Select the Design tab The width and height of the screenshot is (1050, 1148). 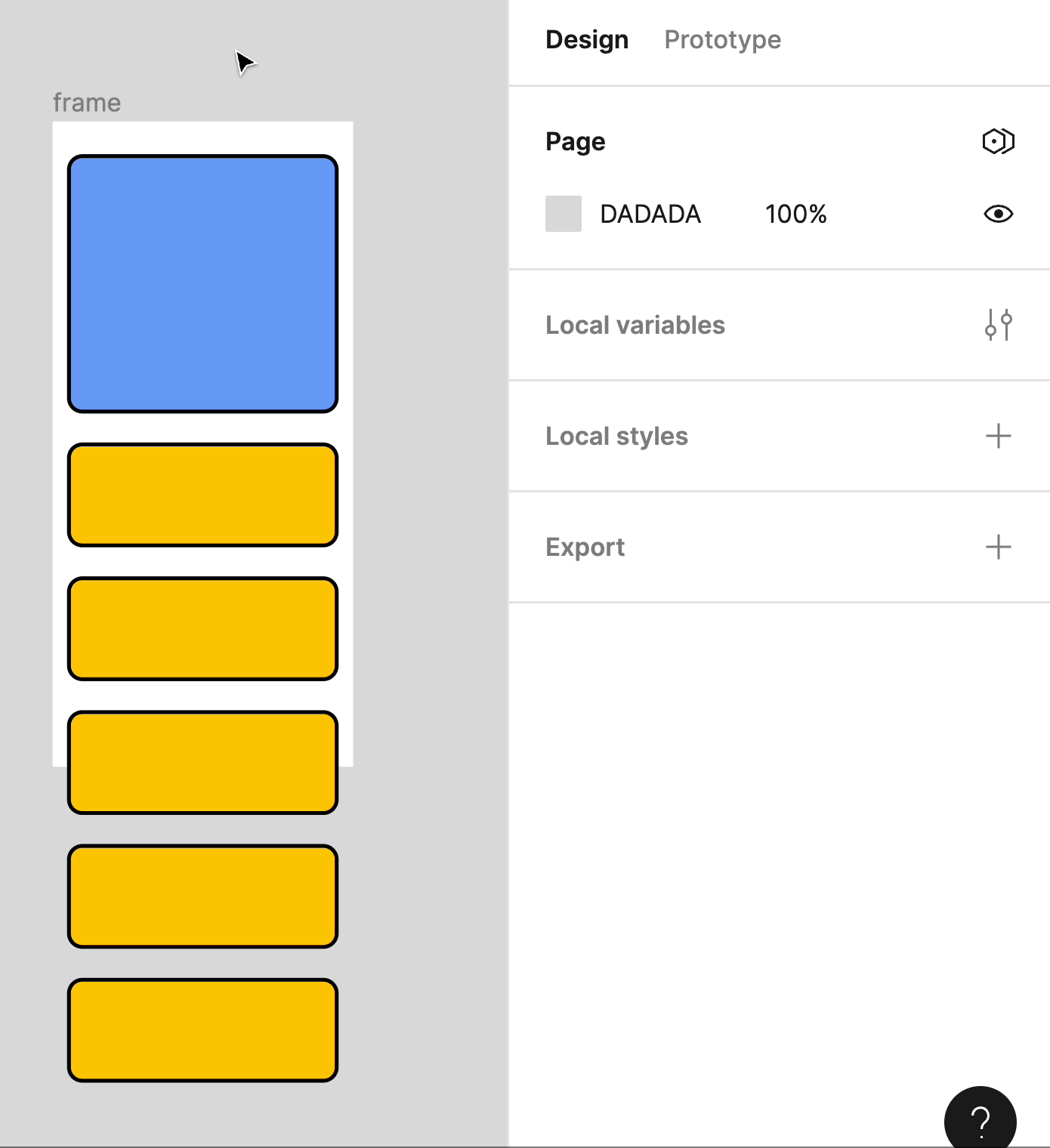click(587, 39)
